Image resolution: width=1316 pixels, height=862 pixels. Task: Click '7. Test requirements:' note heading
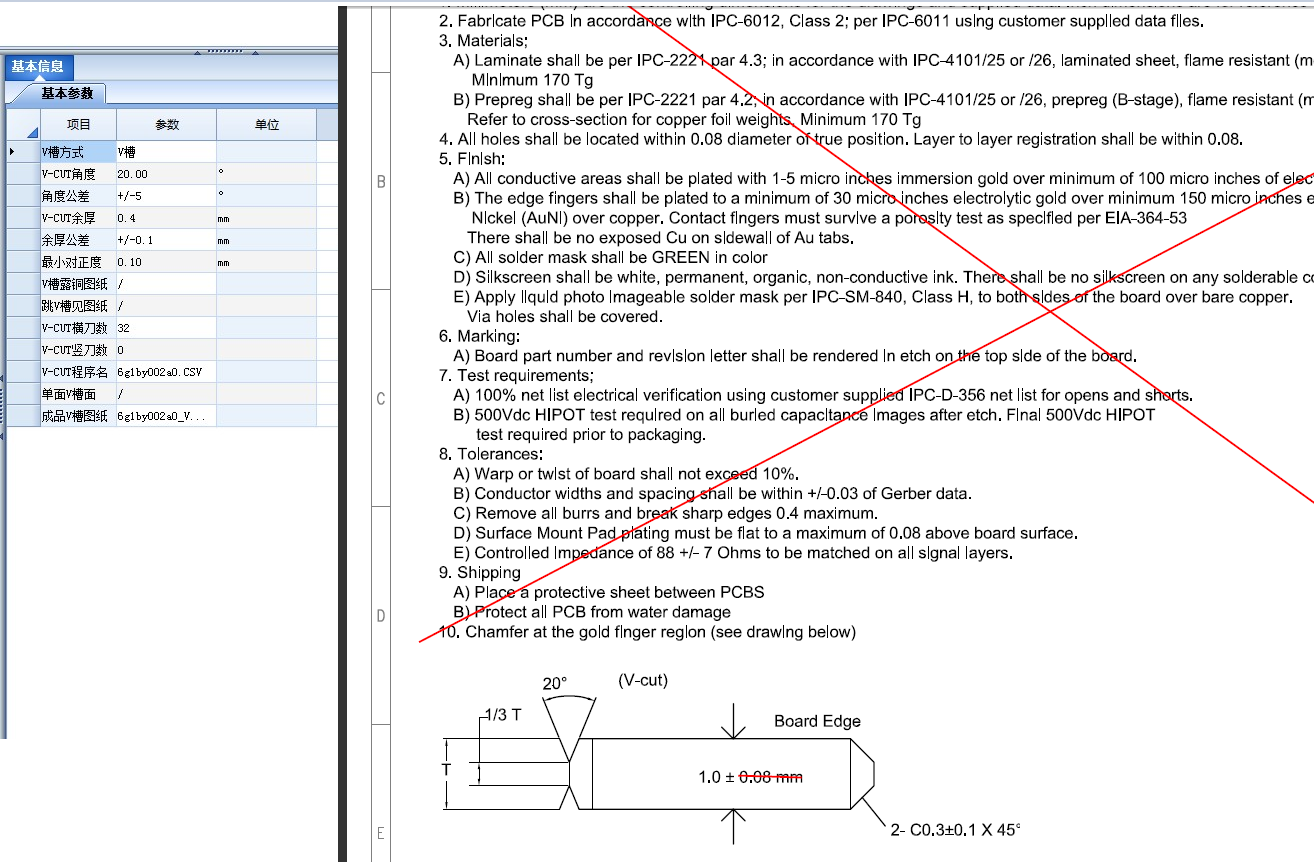click(x=516, y=375)
